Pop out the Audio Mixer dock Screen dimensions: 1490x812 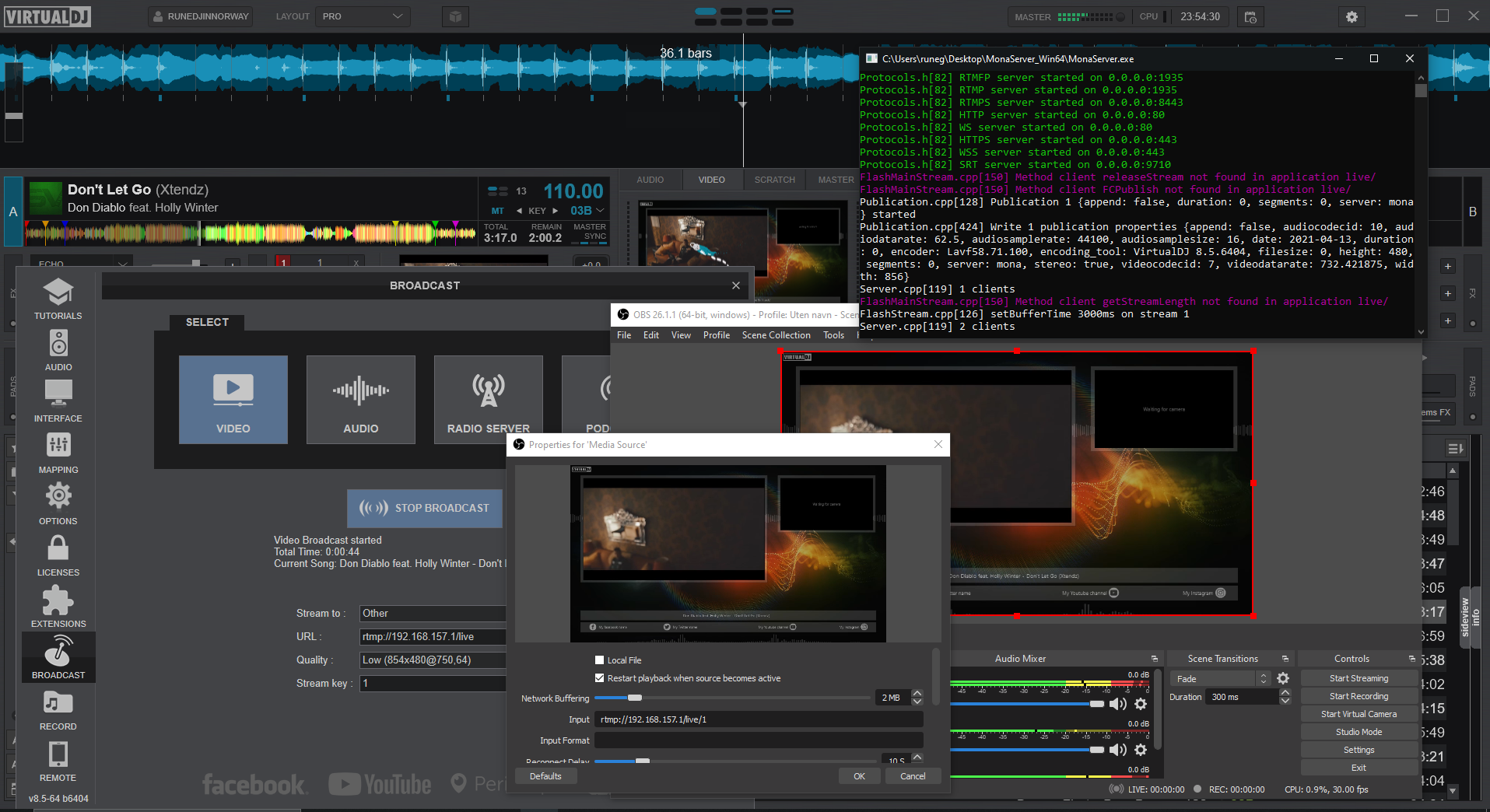pyautogui.click(x=1155, y=659)
